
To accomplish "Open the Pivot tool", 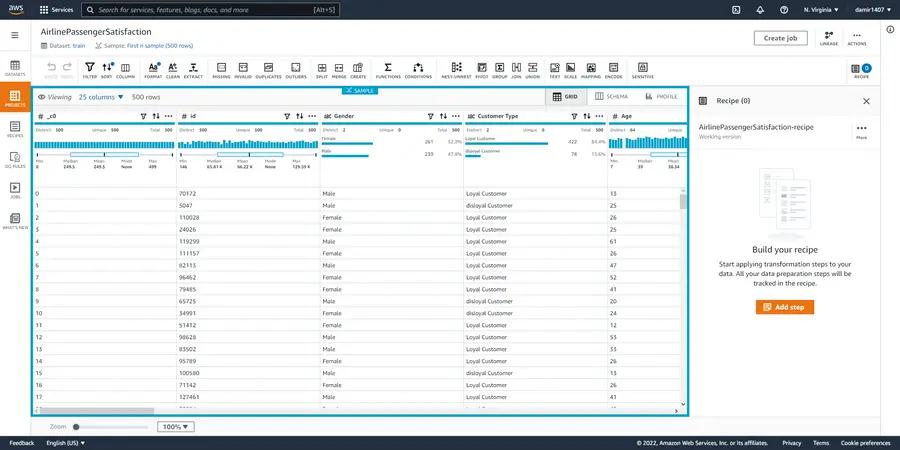I will click(x=482, y=70).
